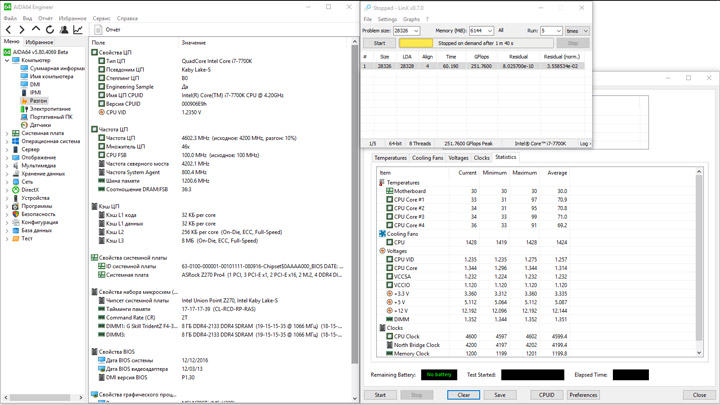Click the Сеть tree icon

tap(16, 182)
